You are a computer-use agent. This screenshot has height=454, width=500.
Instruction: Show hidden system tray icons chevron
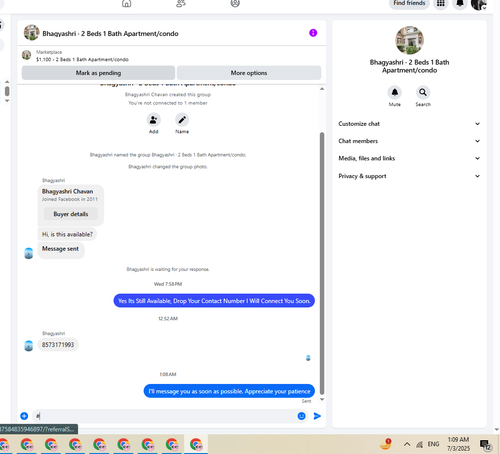point(407,444)
